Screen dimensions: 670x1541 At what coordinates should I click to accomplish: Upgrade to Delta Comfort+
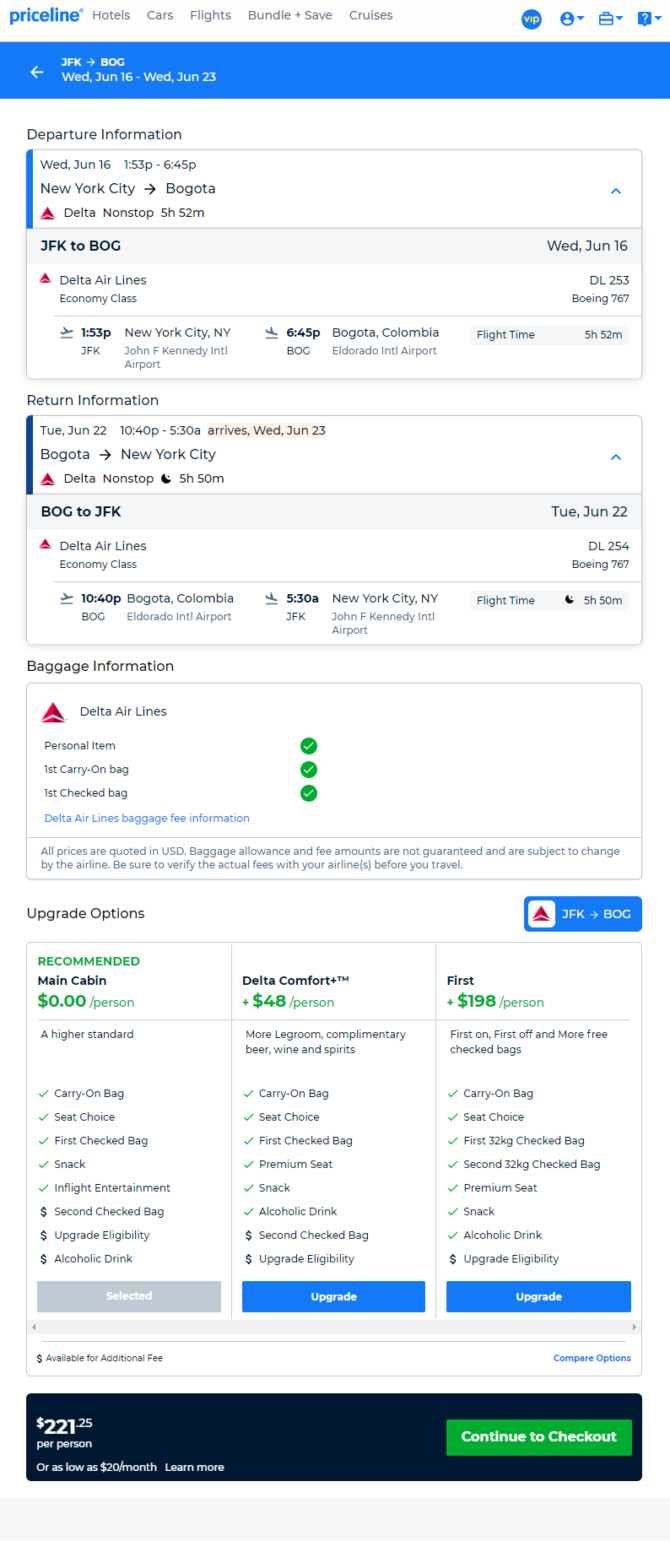pyautogui.click(x=333, y=1296)
